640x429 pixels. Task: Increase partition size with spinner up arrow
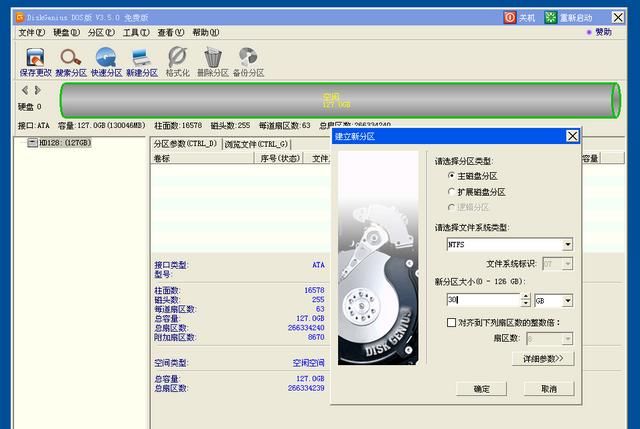pos(526,297)
